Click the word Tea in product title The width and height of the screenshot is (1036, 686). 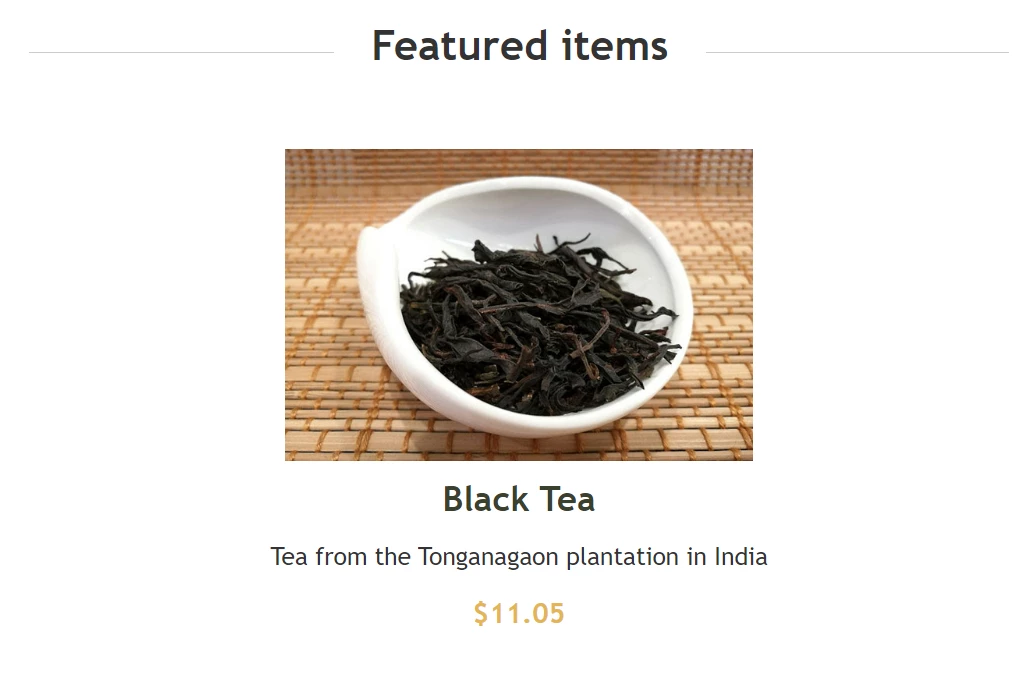(x=568, y=499)
